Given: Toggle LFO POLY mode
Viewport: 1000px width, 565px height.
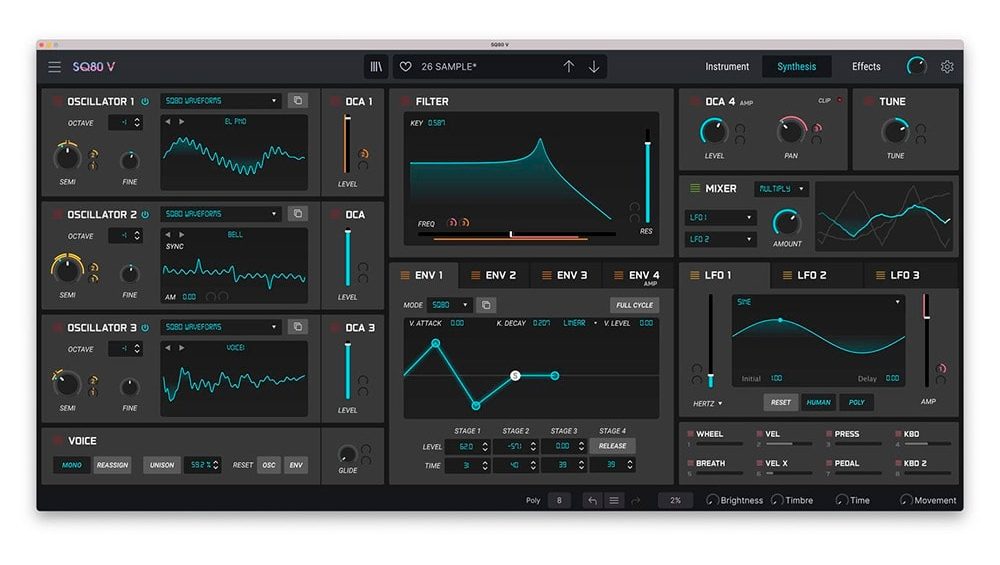Looking at the screenshot, I should (857, 402).
